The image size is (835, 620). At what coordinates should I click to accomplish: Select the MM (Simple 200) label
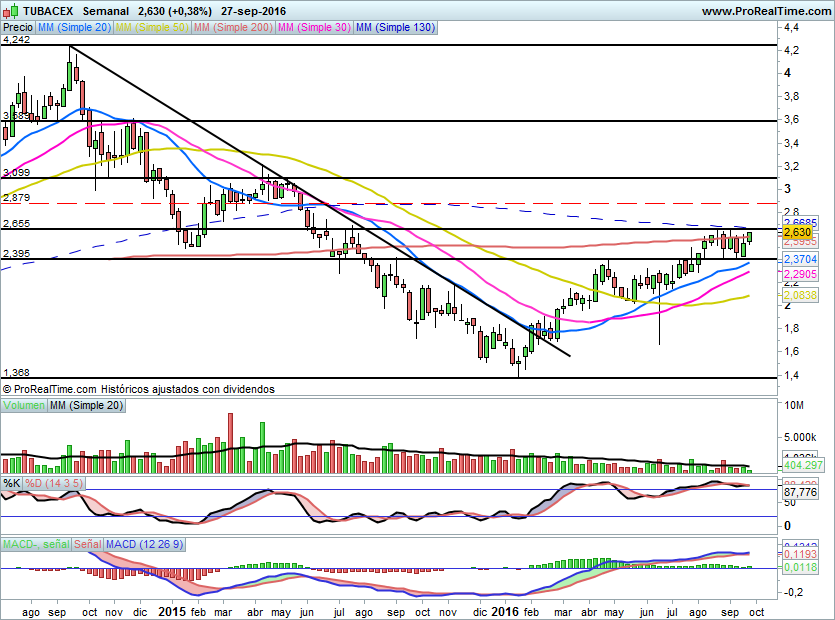click(232, 28)
